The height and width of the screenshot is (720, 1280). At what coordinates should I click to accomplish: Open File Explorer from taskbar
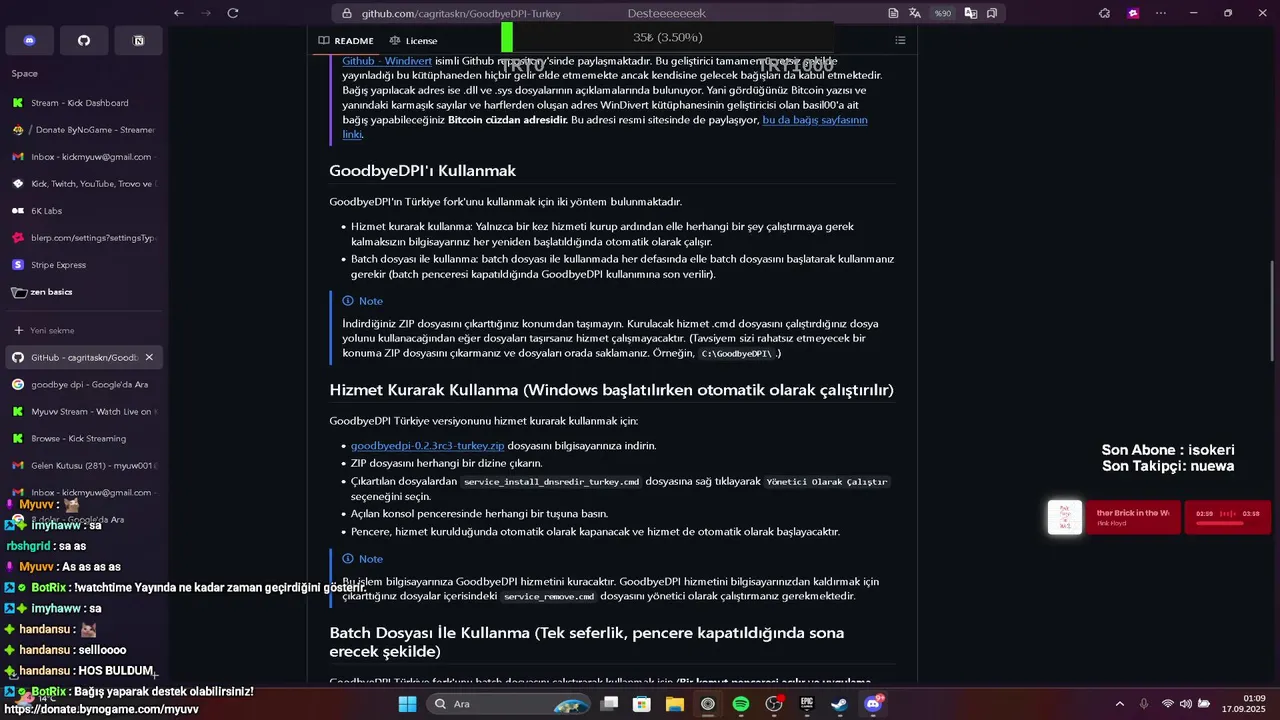coord(675,704)
